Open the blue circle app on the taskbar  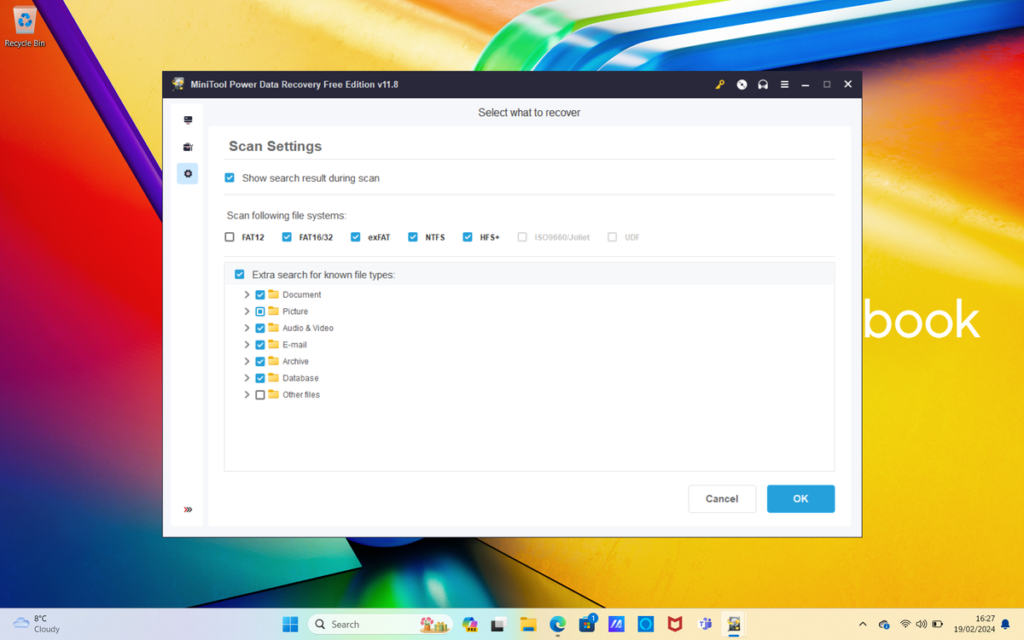click(645, 624)
